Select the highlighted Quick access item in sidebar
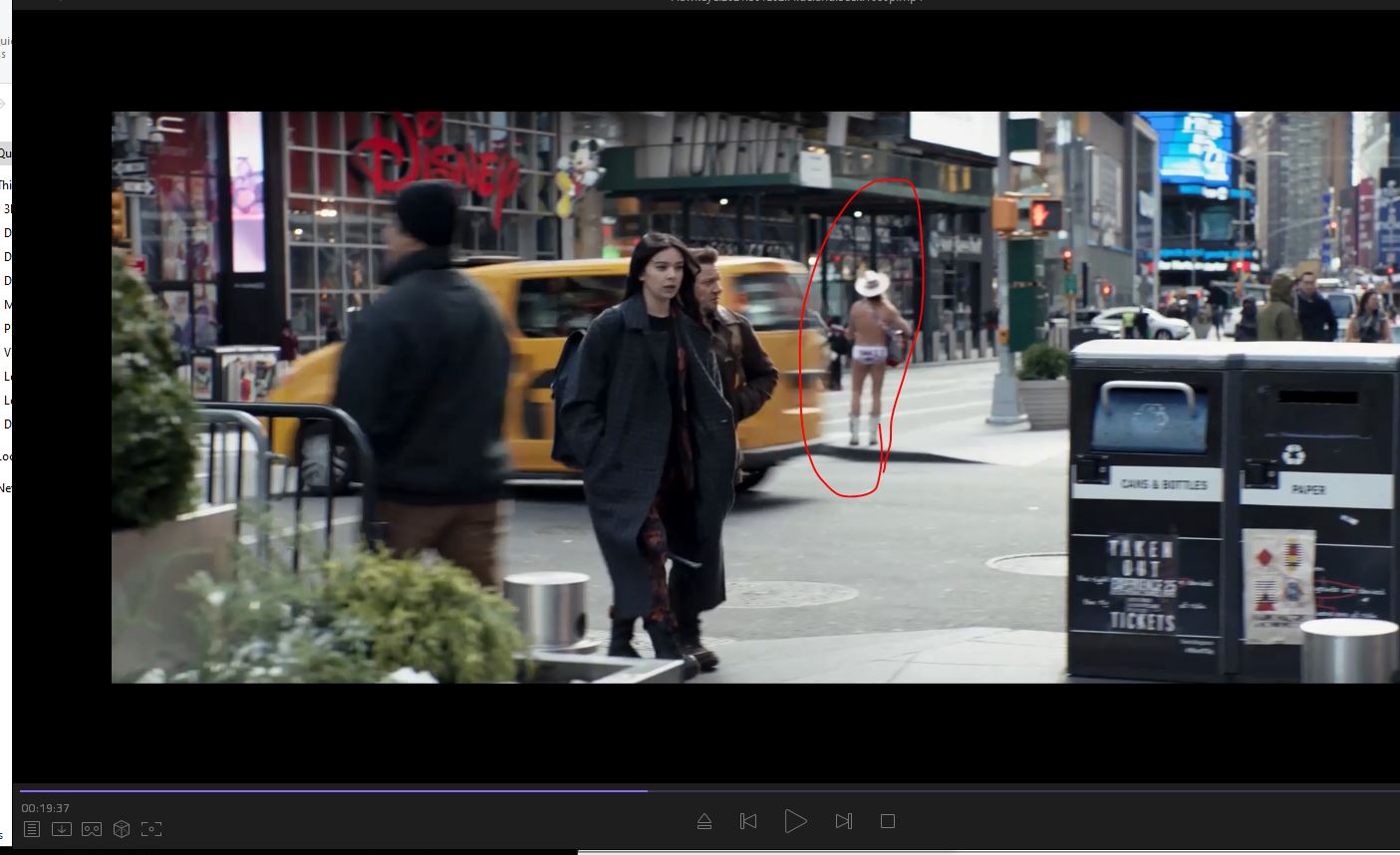Screen dimensions: 1400x855 pyautogui.click(x=5, y=153)
